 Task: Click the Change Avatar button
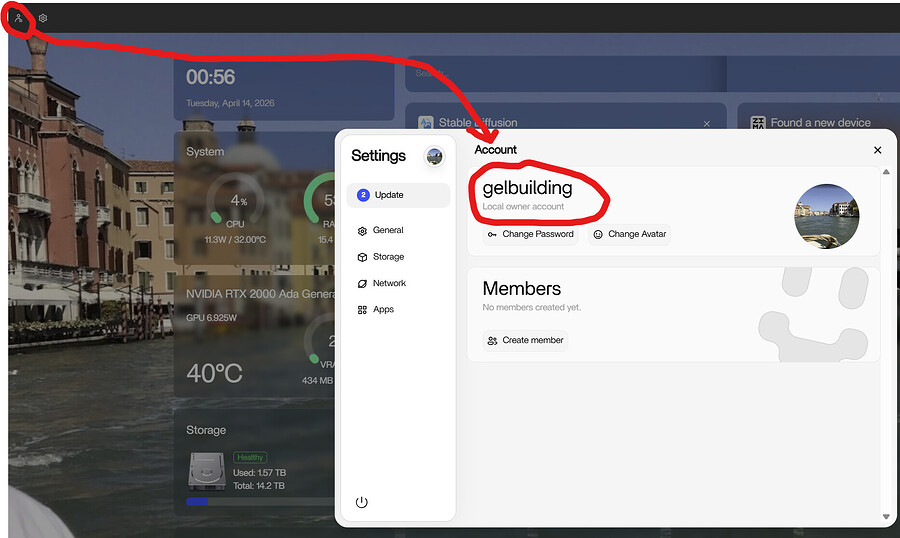pyautogui.click(x=629, y=234)
